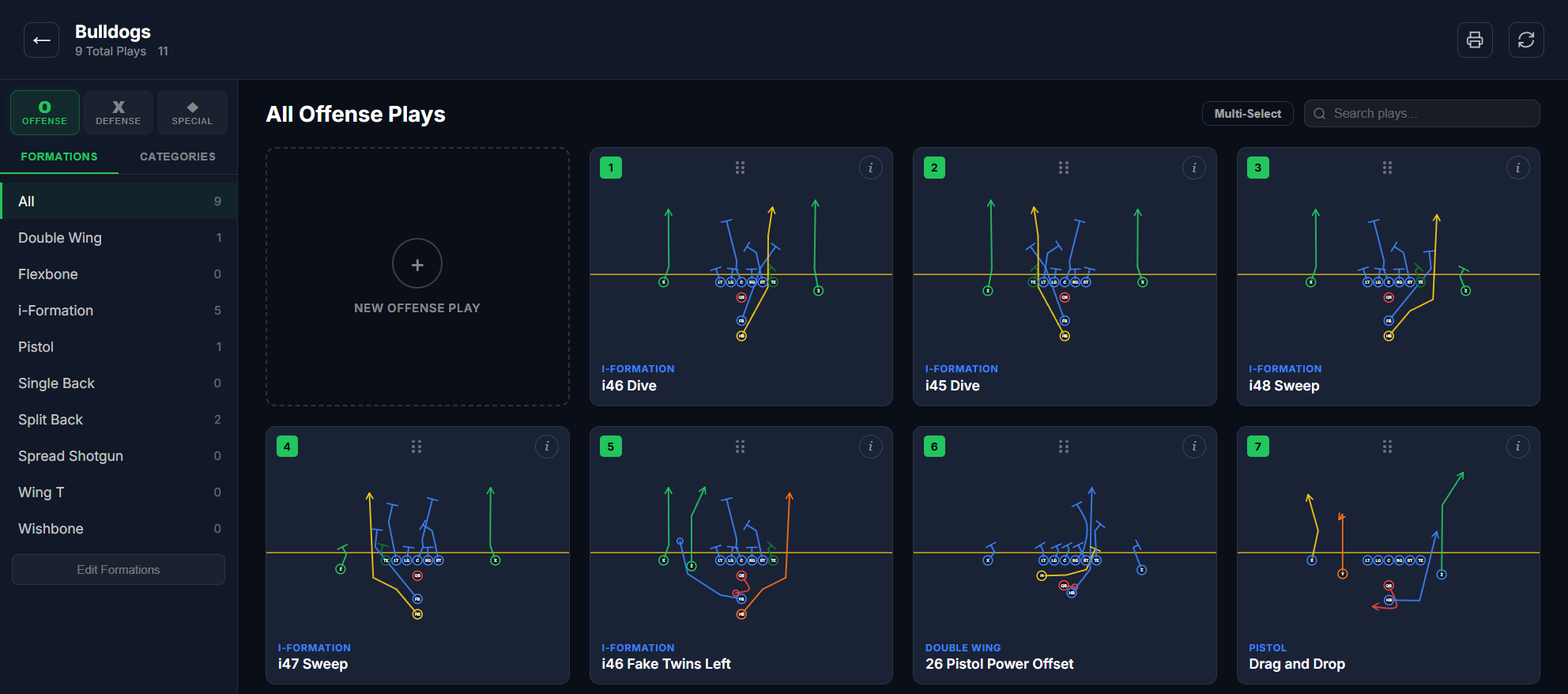Screen dimensions: 1568x694
Task: Filter by Pistol formation
Action: point(119,347)
